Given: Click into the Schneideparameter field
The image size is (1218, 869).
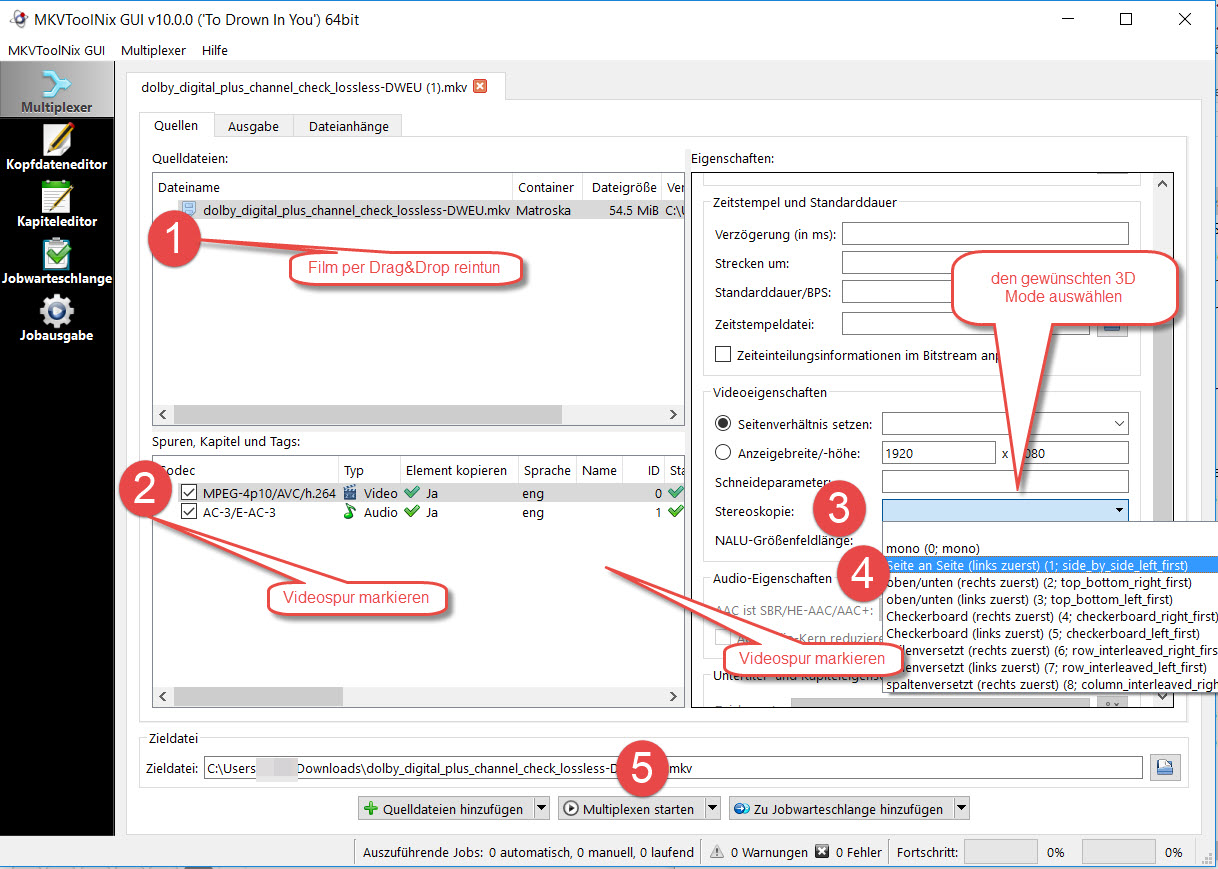Looking at the screenshot, I should pyautogui.click(x=1005, y=482).
